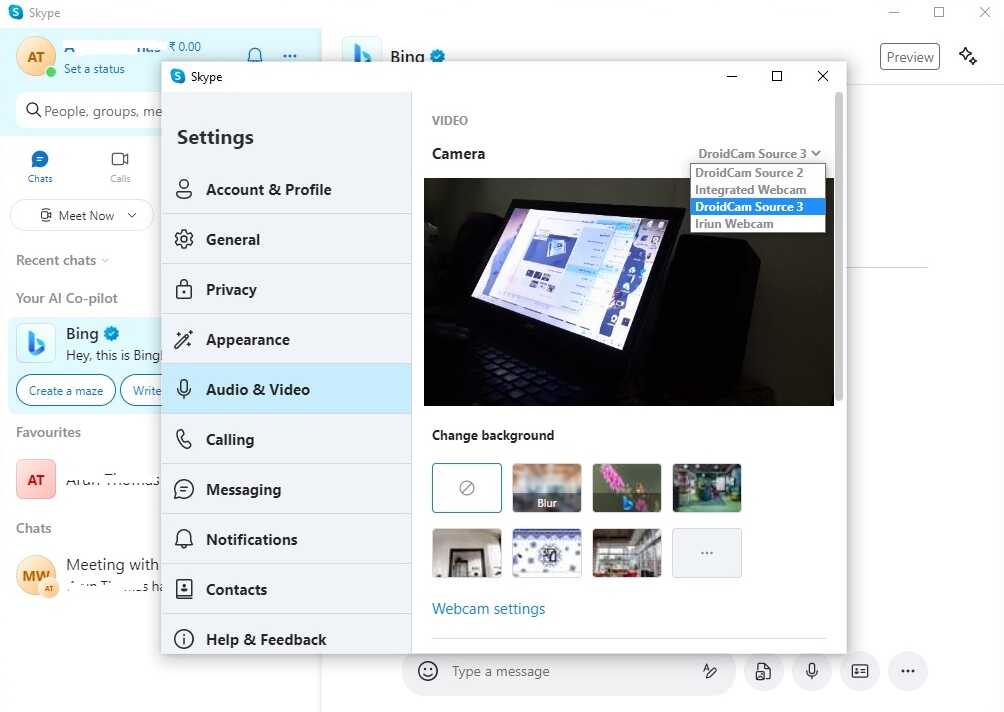Select pink flower background thumbnail
1004x712 pixels.
click(x=627, y=488)
